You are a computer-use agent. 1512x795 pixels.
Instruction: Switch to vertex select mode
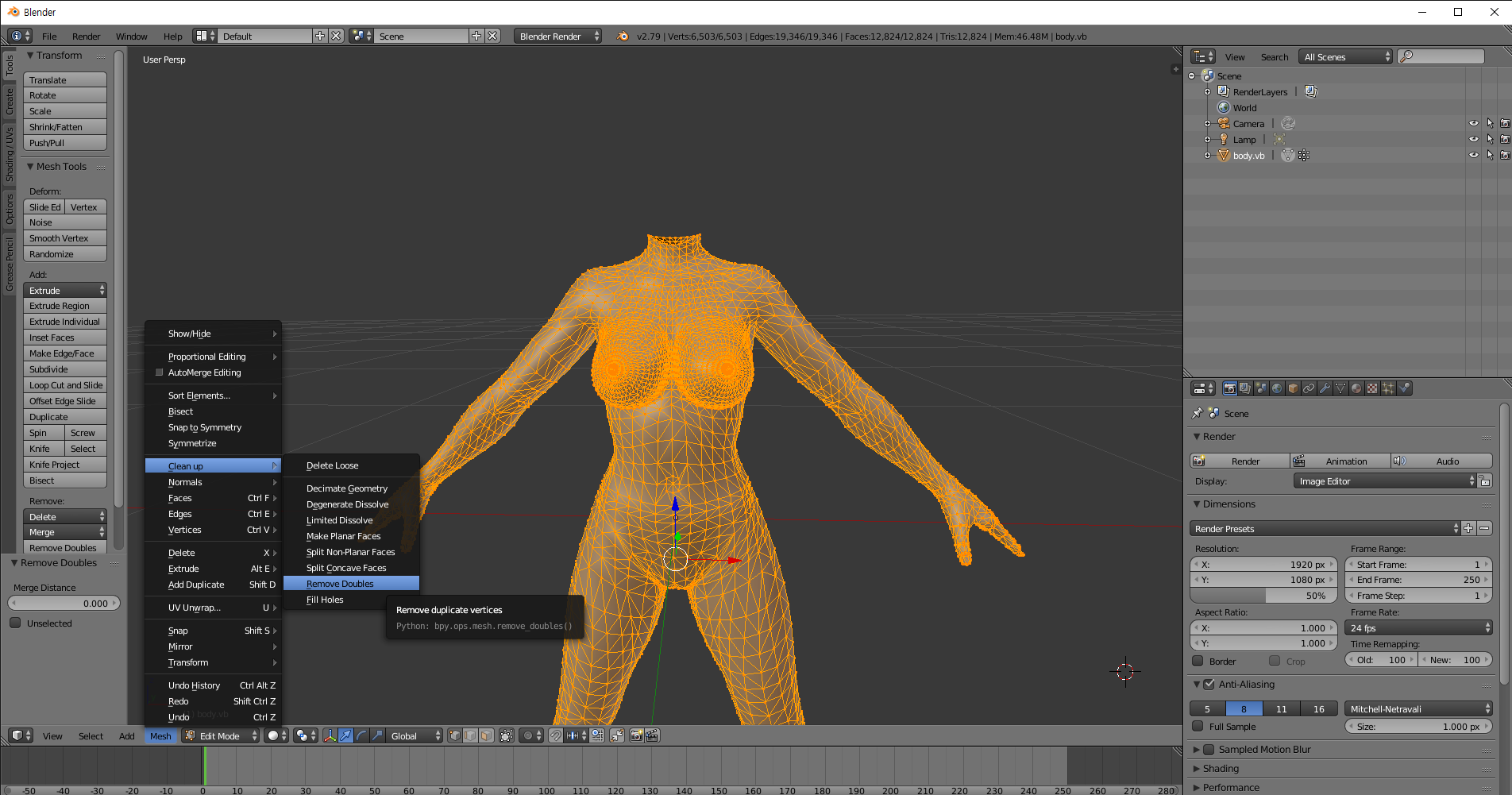pos(454,735)
